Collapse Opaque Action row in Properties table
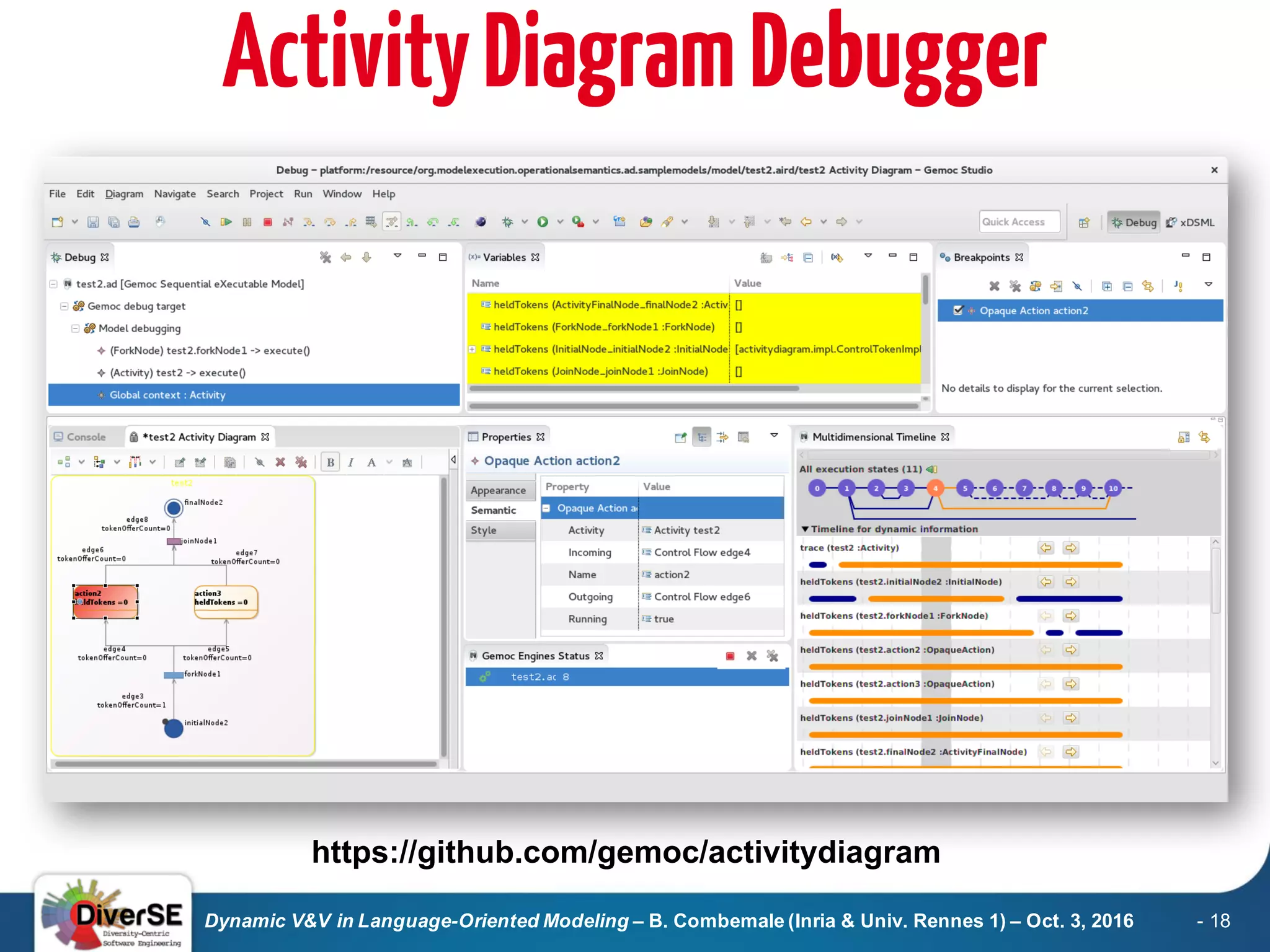Screen dimensions: 1270x952 point(546,508)
